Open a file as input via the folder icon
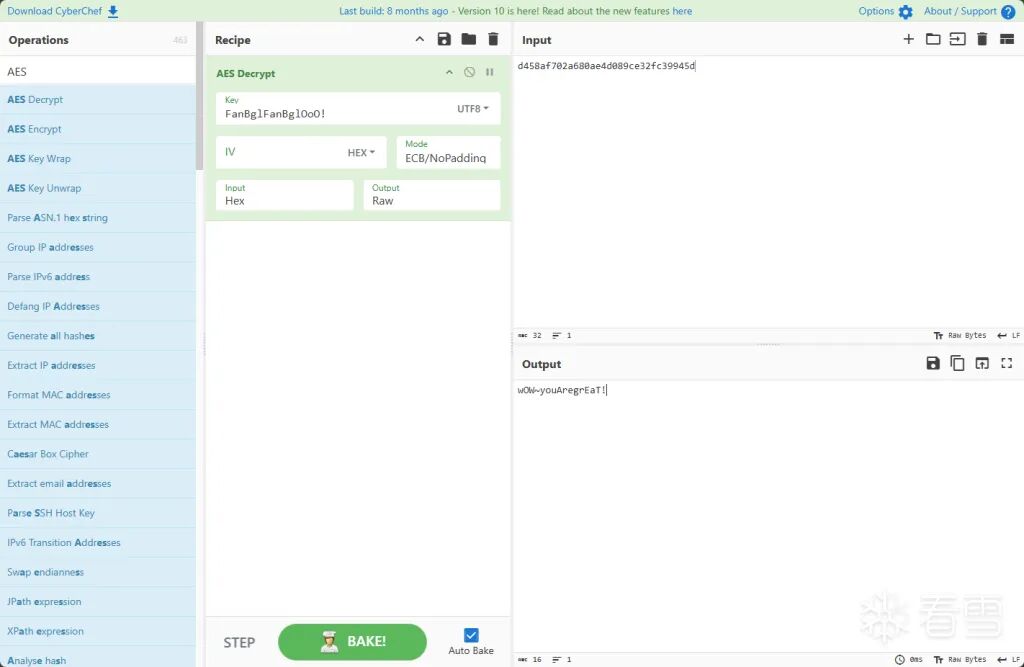Screen dimensions: 1024x667 (x=933, y=39)
